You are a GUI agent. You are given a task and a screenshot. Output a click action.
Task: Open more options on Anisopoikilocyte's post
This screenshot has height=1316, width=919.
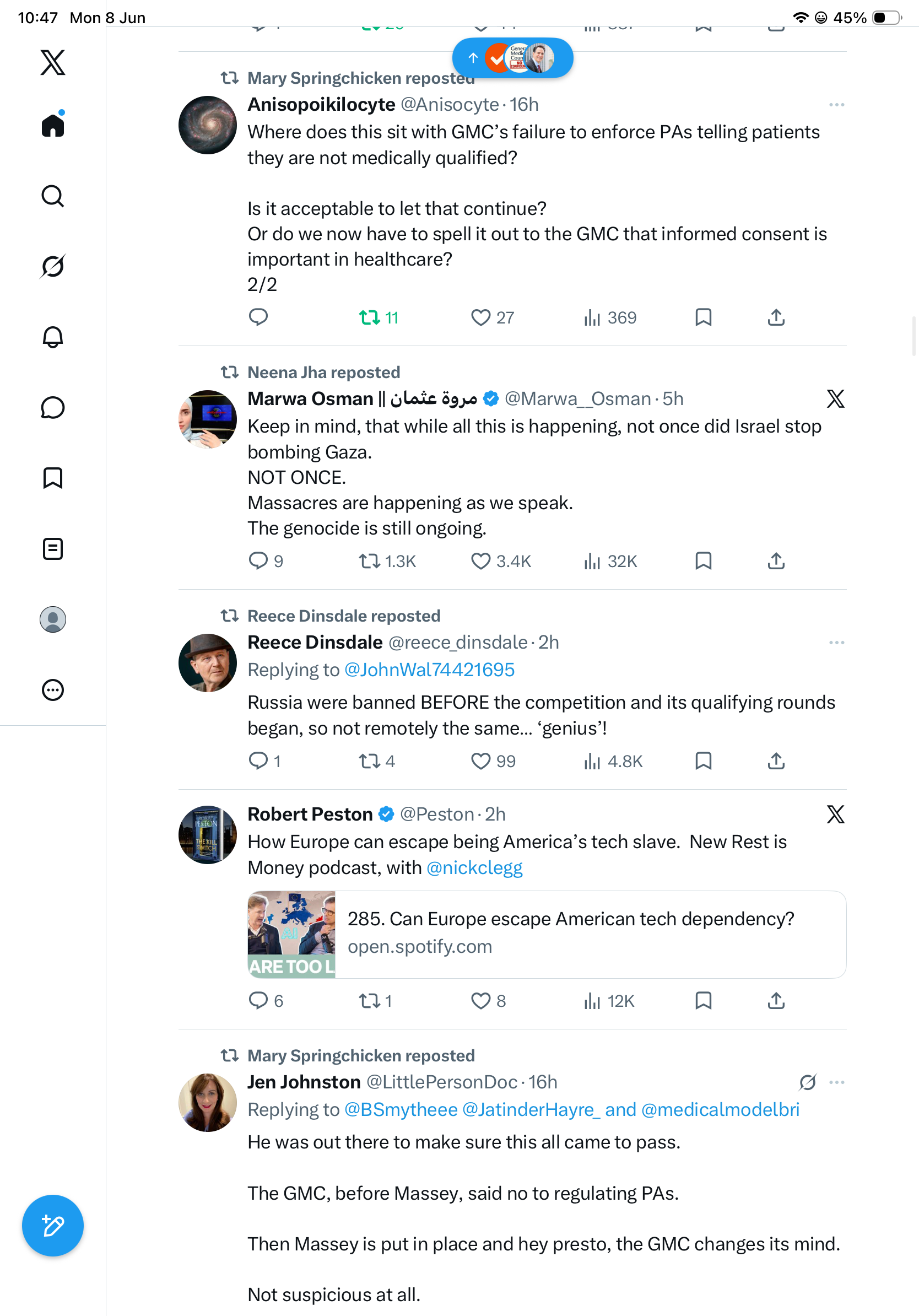(x=836, y=105)
